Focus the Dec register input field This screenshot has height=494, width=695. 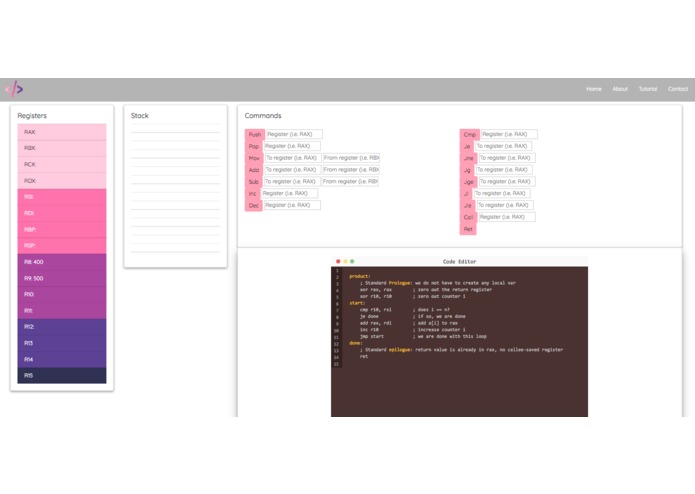coord(292,205)
